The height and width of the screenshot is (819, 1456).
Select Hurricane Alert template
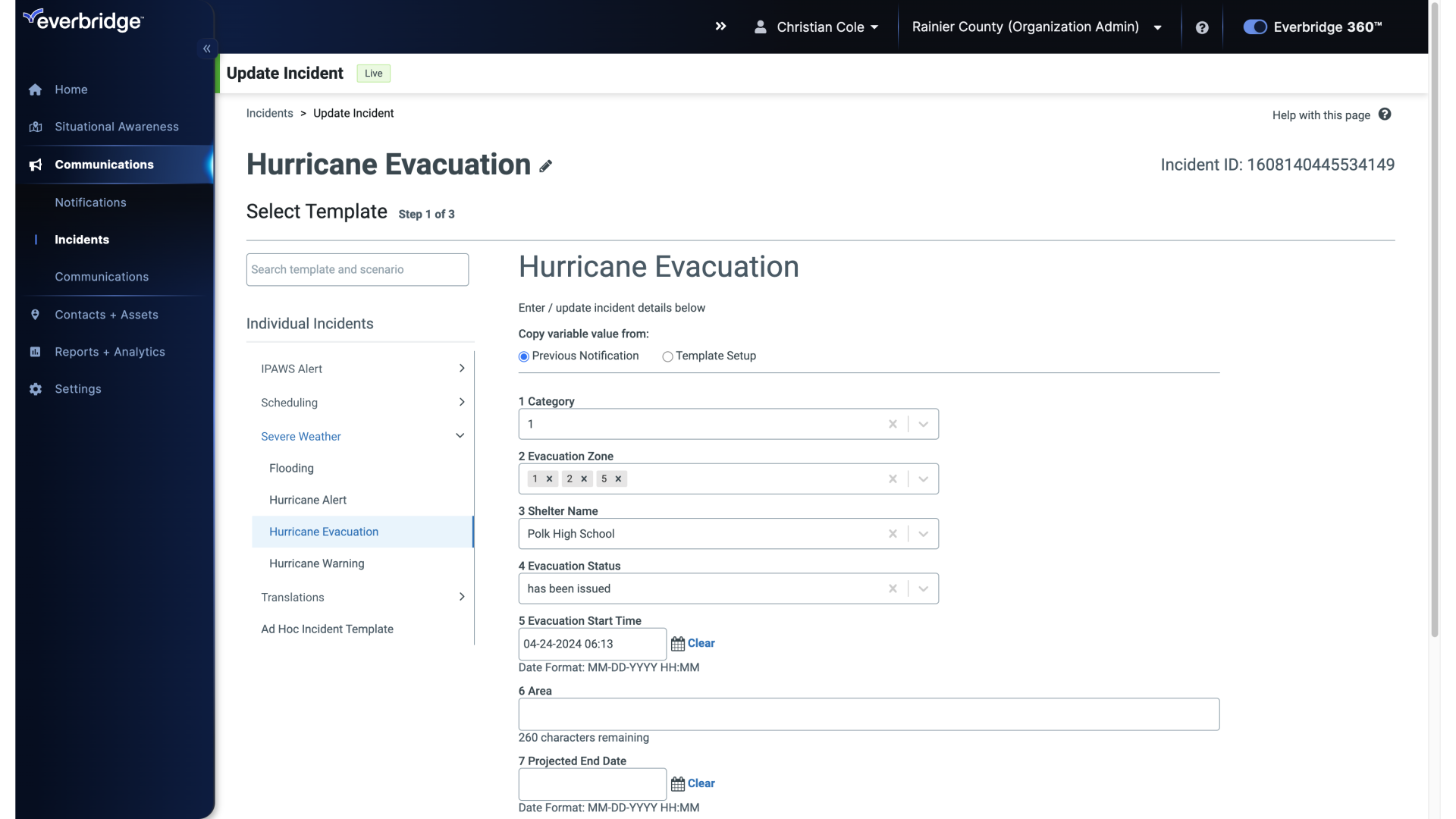click(x=307, y=499)
